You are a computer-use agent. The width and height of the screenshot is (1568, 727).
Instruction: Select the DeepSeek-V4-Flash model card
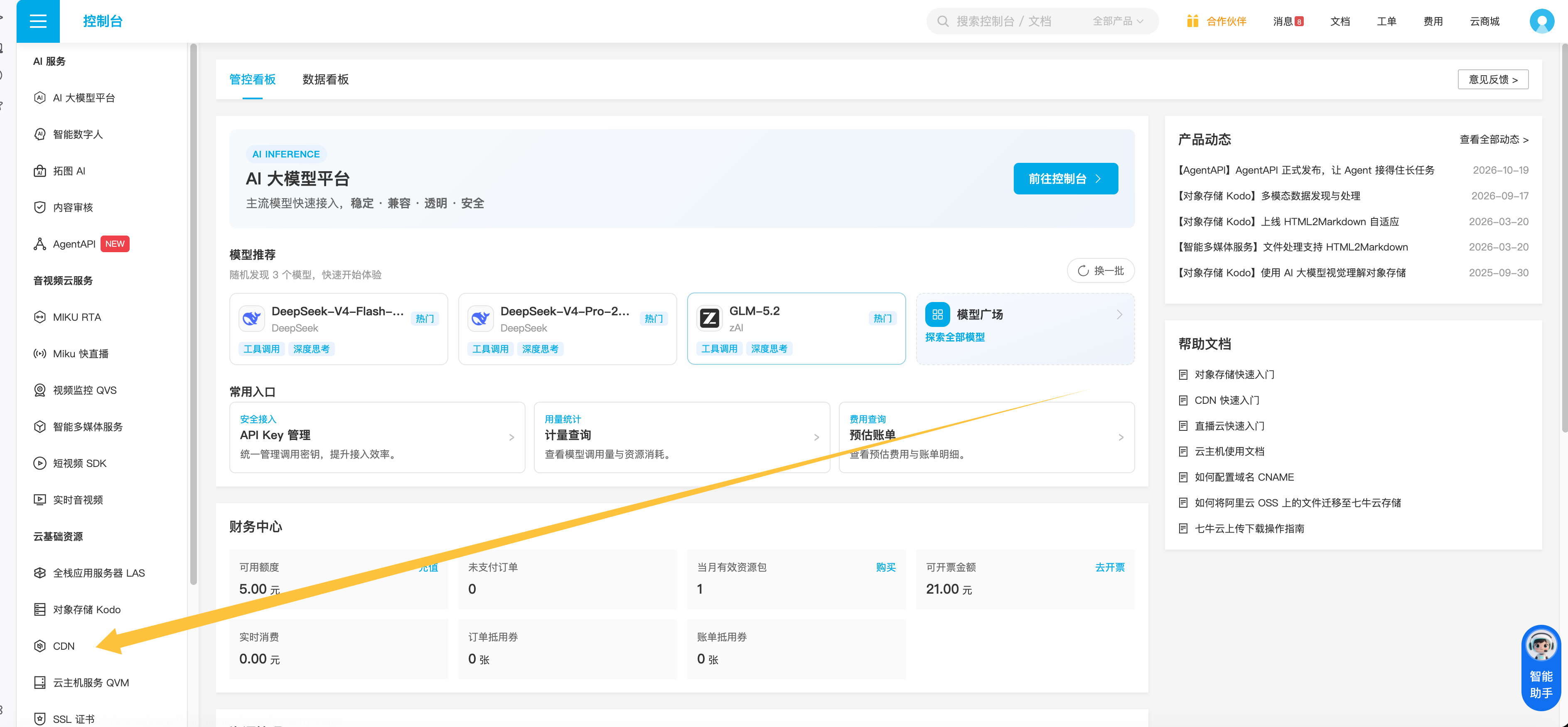339,329
